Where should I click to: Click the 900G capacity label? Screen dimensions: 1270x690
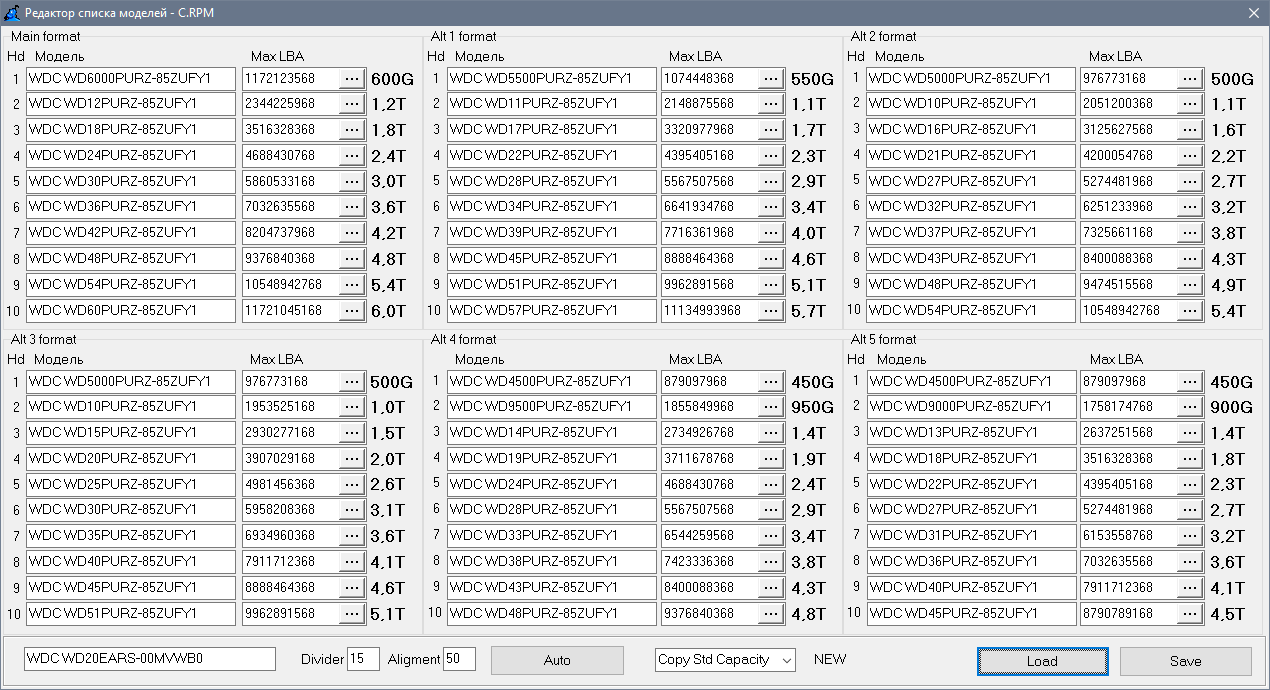coord(1232,408)
